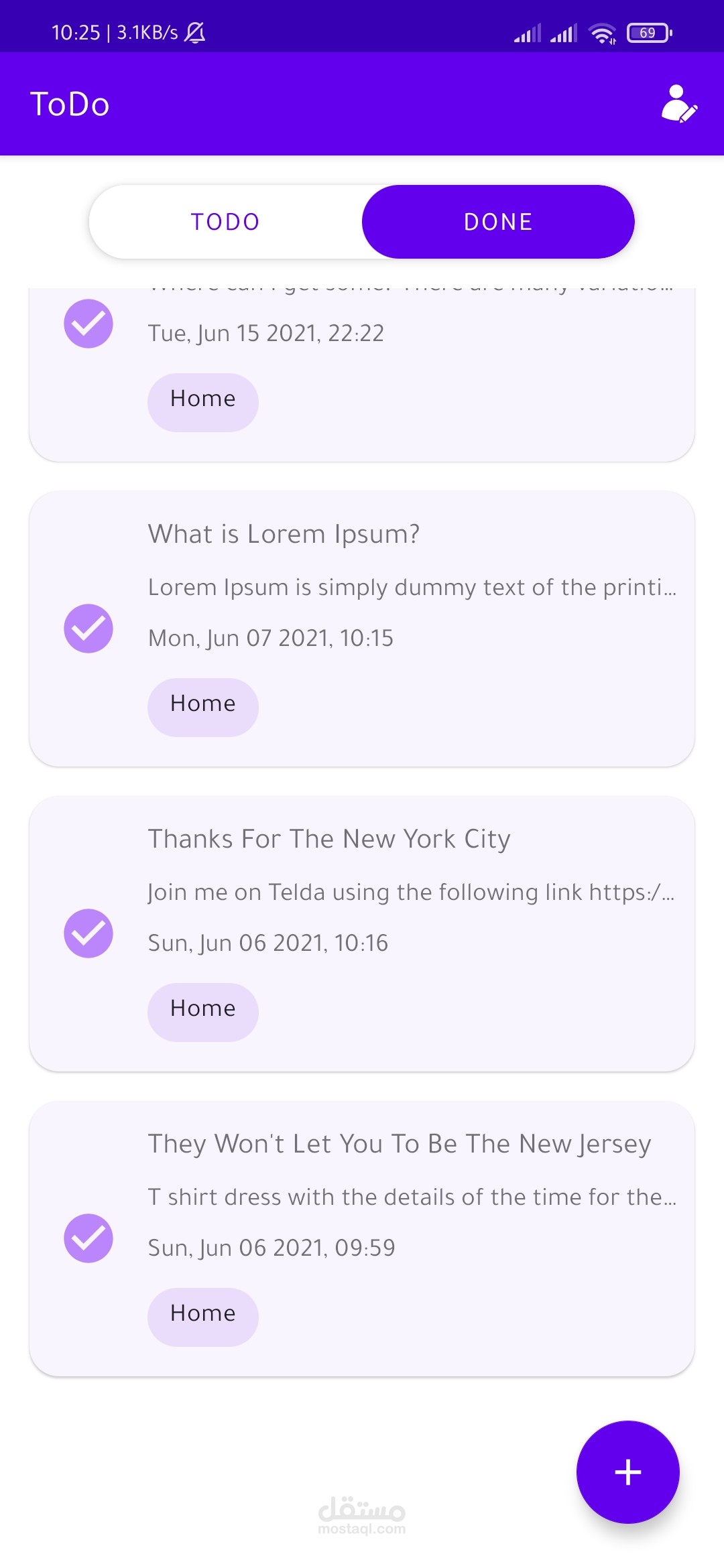Tap the Wi-Fi status icon

click(602, 33)
